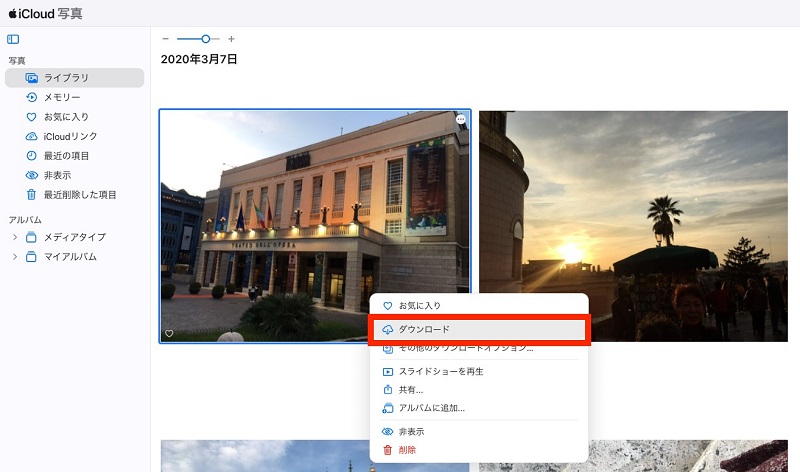Choose 非表示 in the context menu
The width and height of the screenshot is (800, 472).
point(479,432)
